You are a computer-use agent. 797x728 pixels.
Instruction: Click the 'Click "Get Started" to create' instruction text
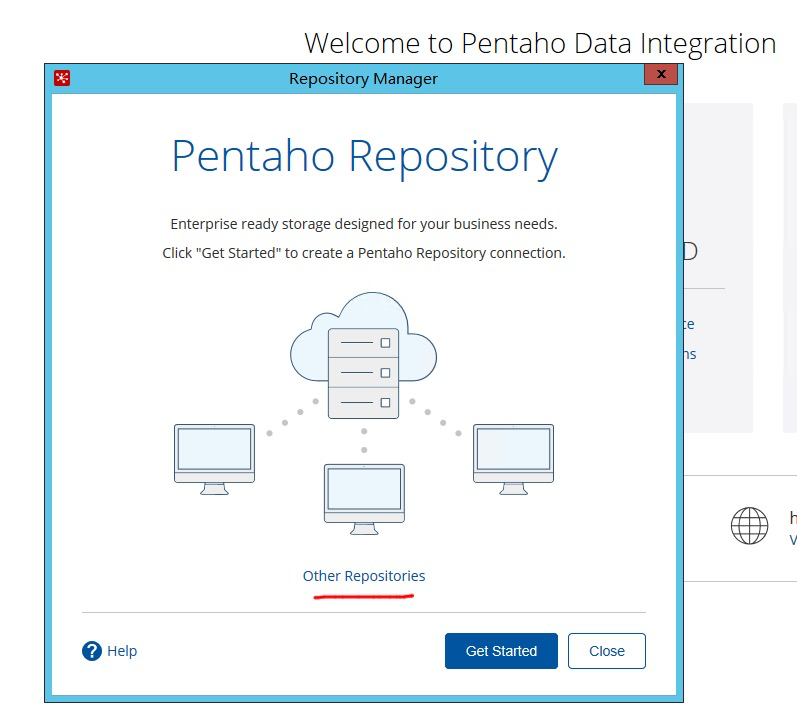point(364,253)
